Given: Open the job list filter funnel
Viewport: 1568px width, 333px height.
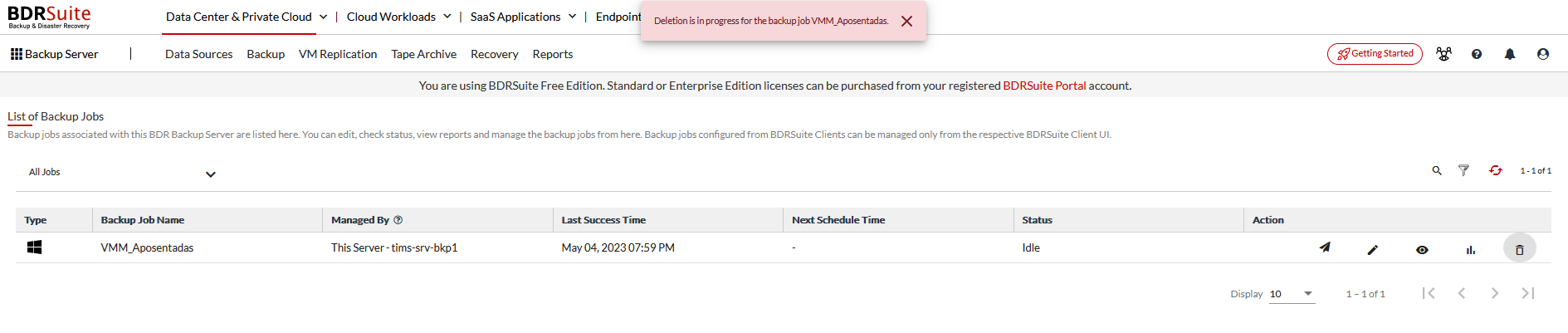Looking at the screenshot, I should coord(1463,170).
